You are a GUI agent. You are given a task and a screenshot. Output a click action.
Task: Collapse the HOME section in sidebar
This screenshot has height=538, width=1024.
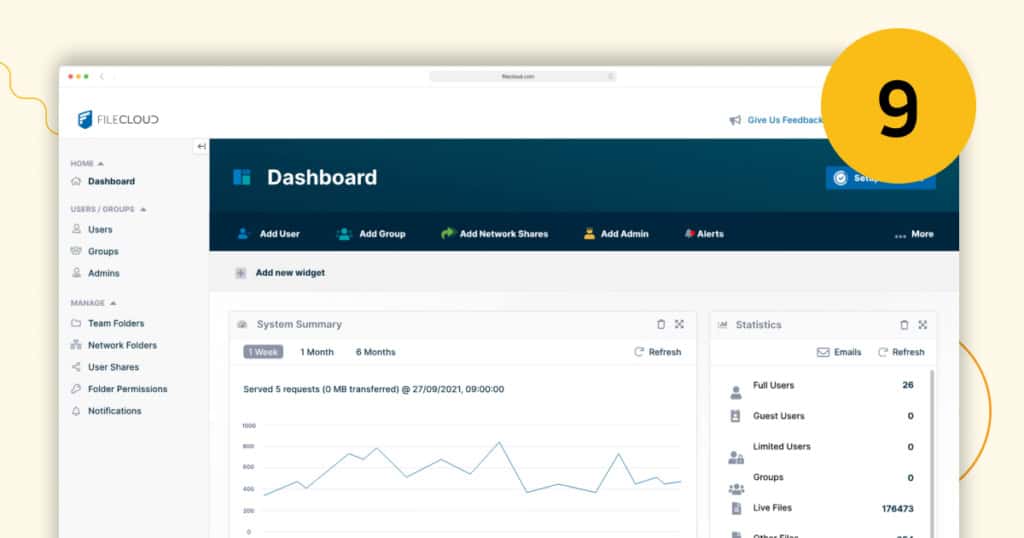[x=100, y=164]
